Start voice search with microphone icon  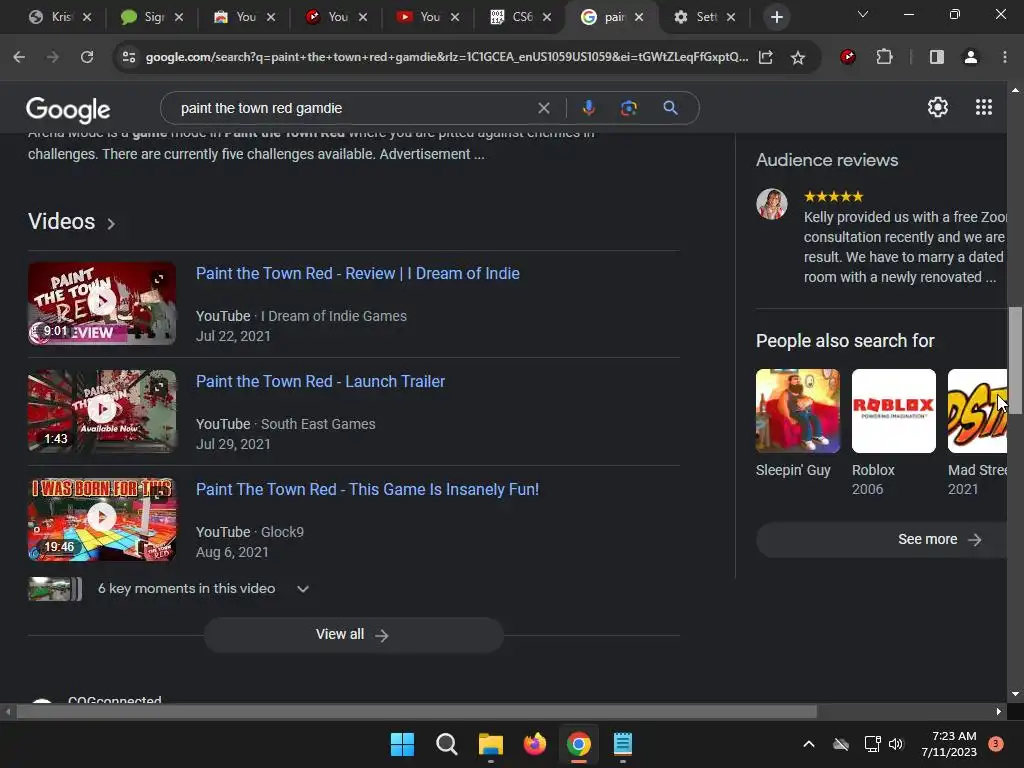[588, 108]
